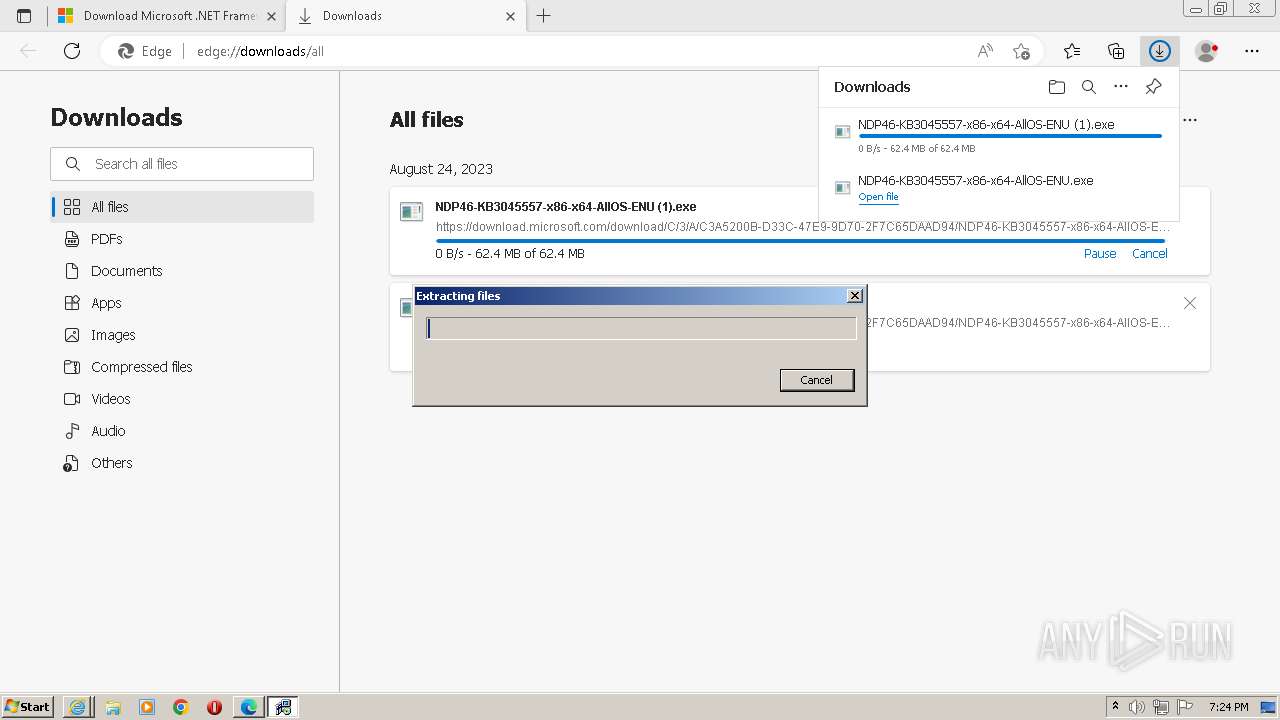Add this page to favorites
Screen dimensions: 1280x720
[x=1021, y=51]
